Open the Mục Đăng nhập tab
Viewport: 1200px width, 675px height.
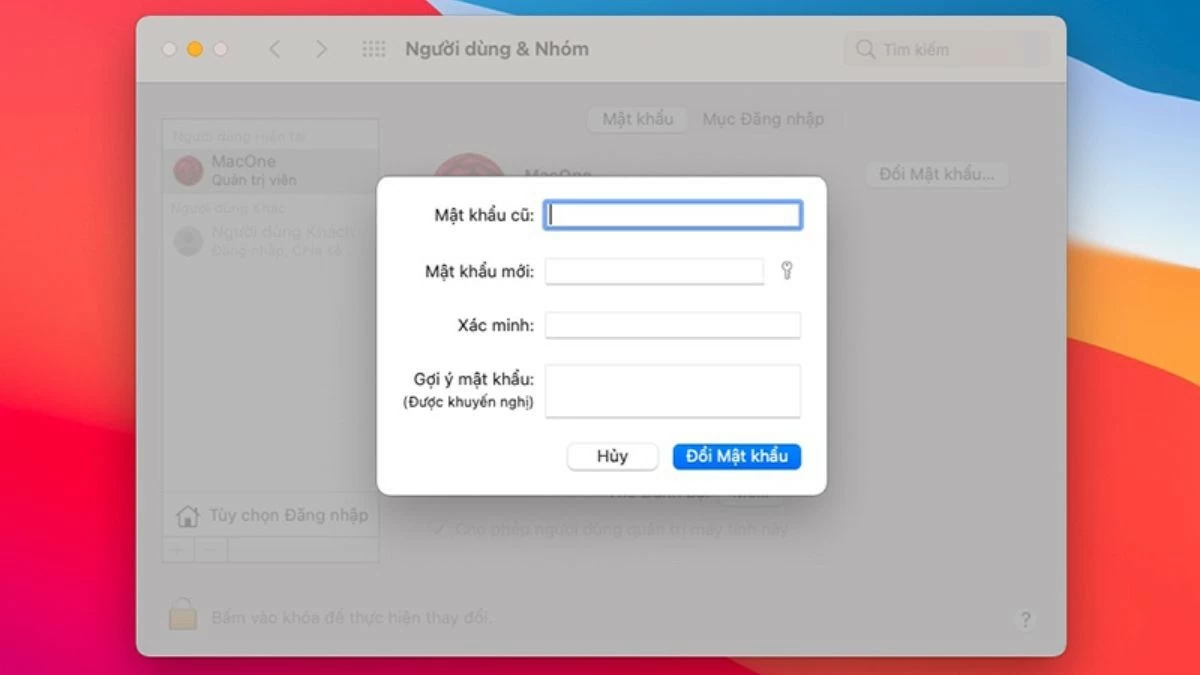click(763, 118)
